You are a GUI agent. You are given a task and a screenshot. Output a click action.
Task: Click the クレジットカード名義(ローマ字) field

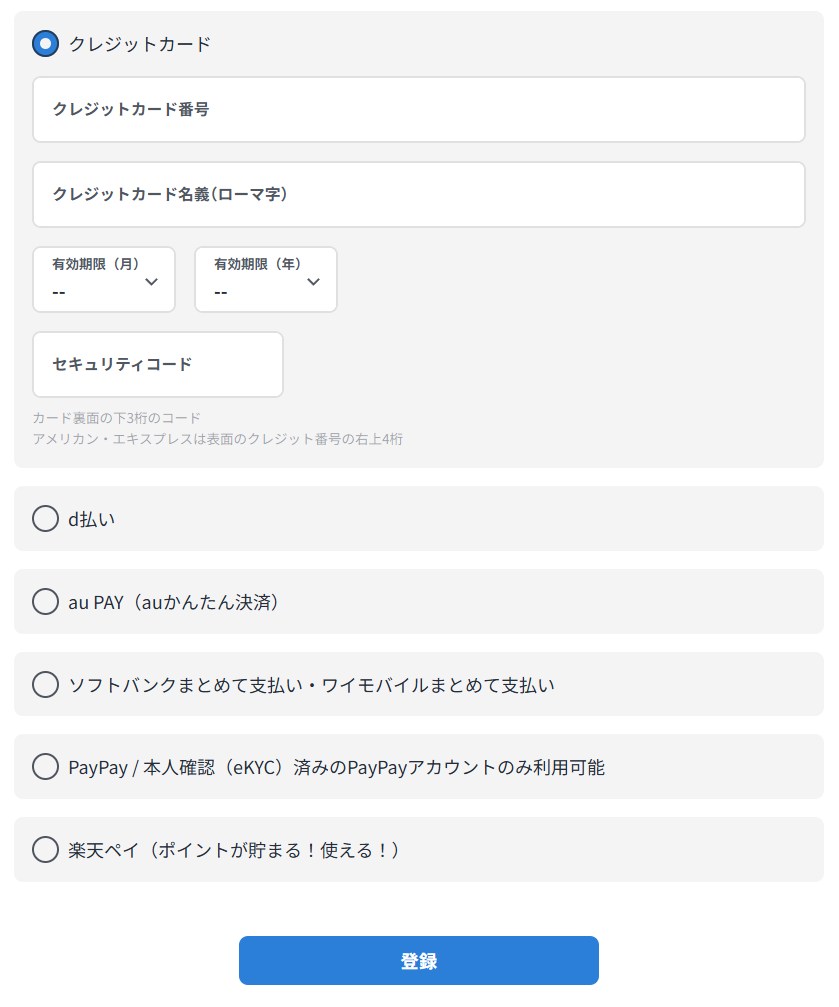[x=418, y=195]
